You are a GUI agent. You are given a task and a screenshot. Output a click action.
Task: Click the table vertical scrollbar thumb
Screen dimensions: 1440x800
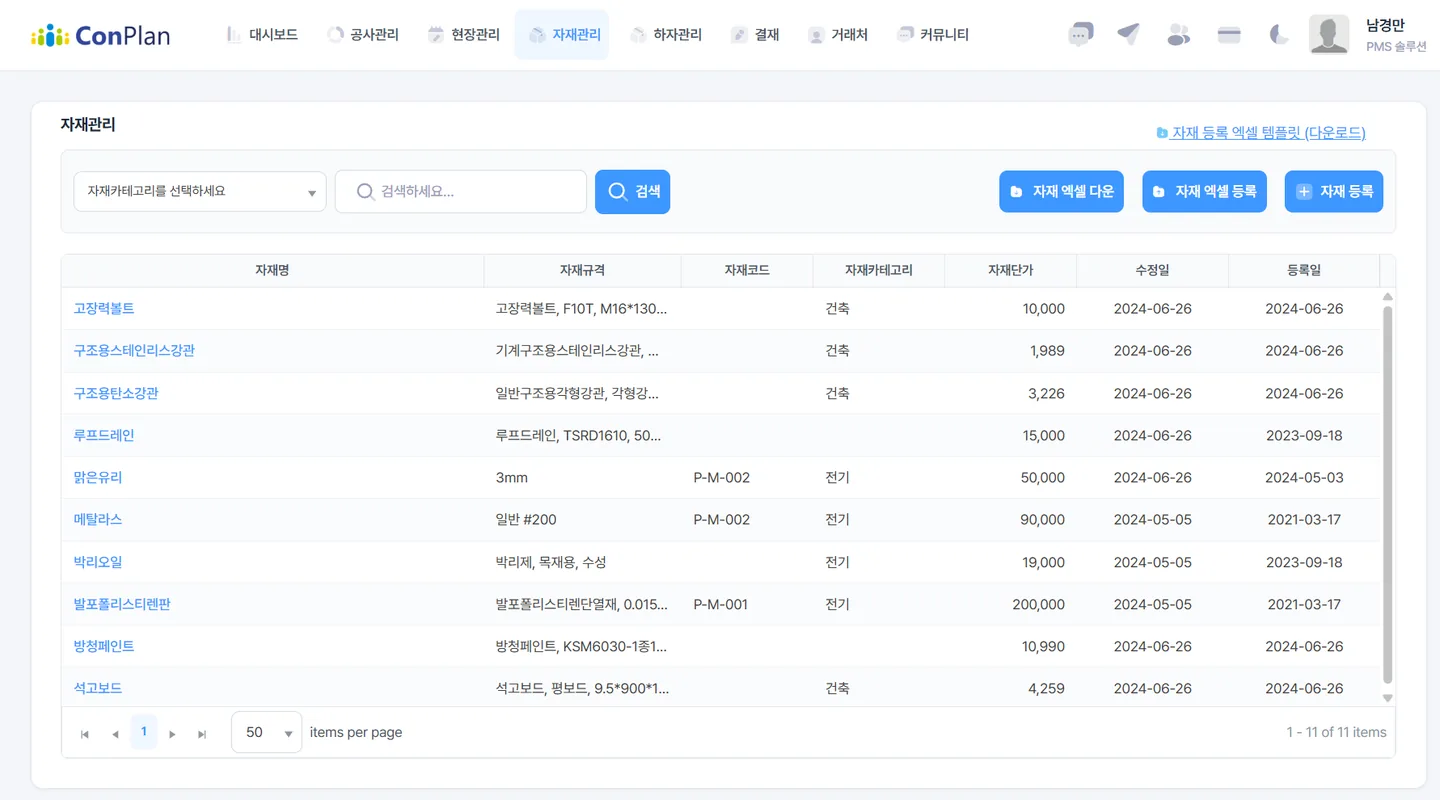pos(1387,495)
